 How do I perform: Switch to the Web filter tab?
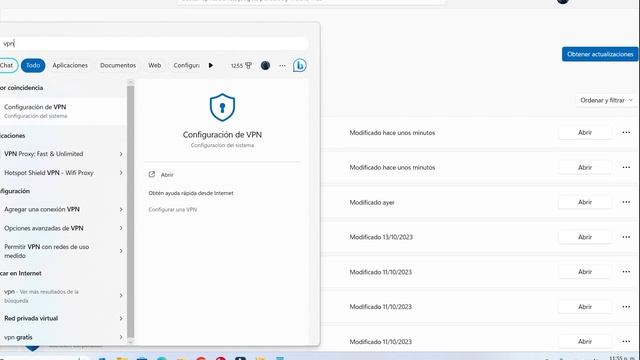pyautogui.click(x=154, y=65)
